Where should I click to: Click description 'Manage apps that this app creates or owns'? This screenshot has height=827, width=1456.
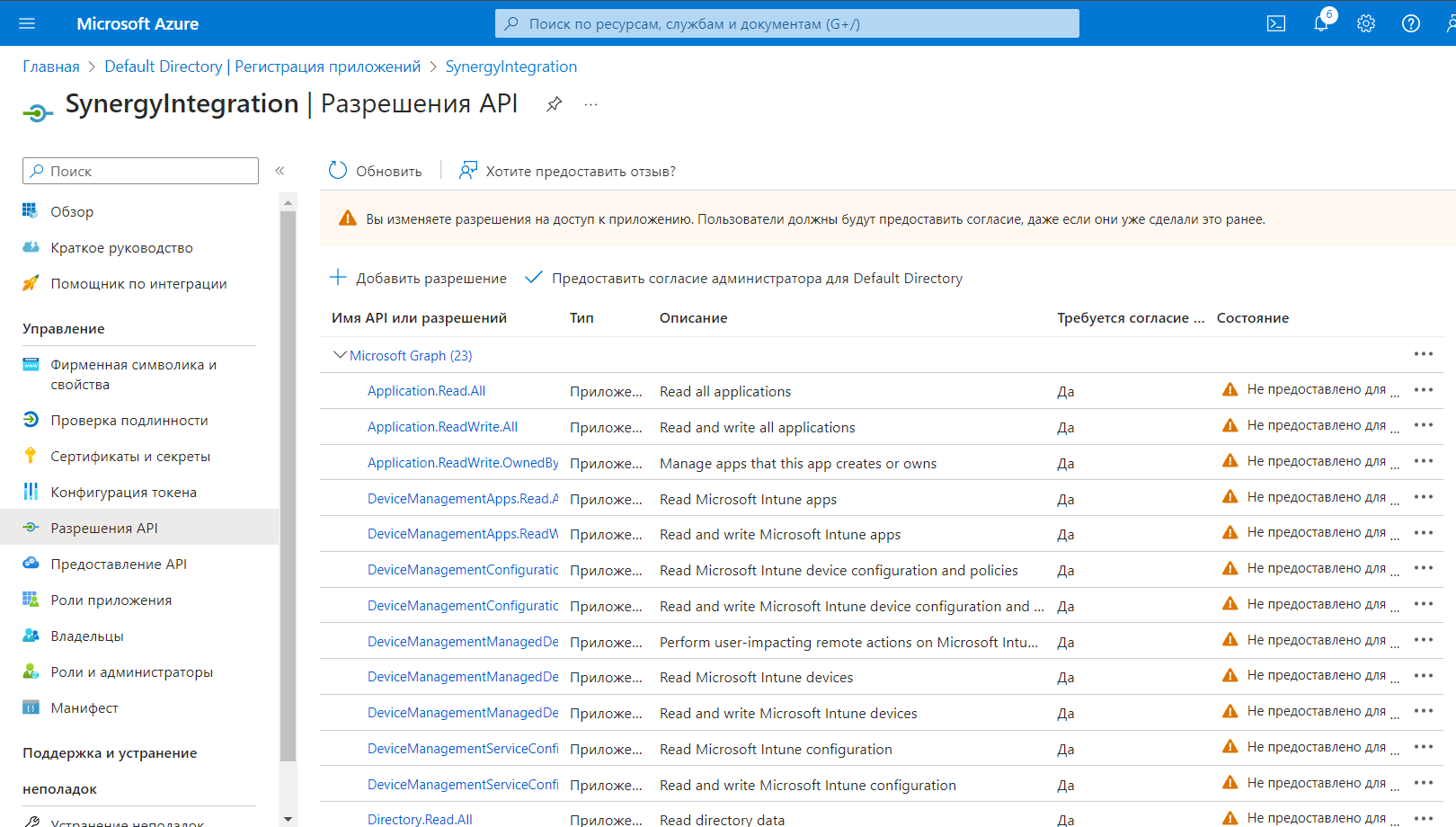coord(798,463)
